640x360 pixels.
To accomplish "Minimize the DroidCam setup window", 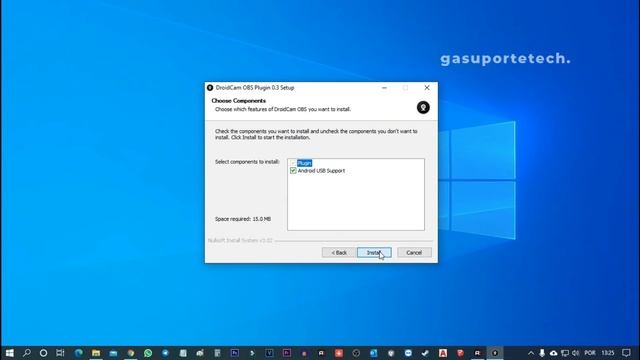I will pos(384,88).
